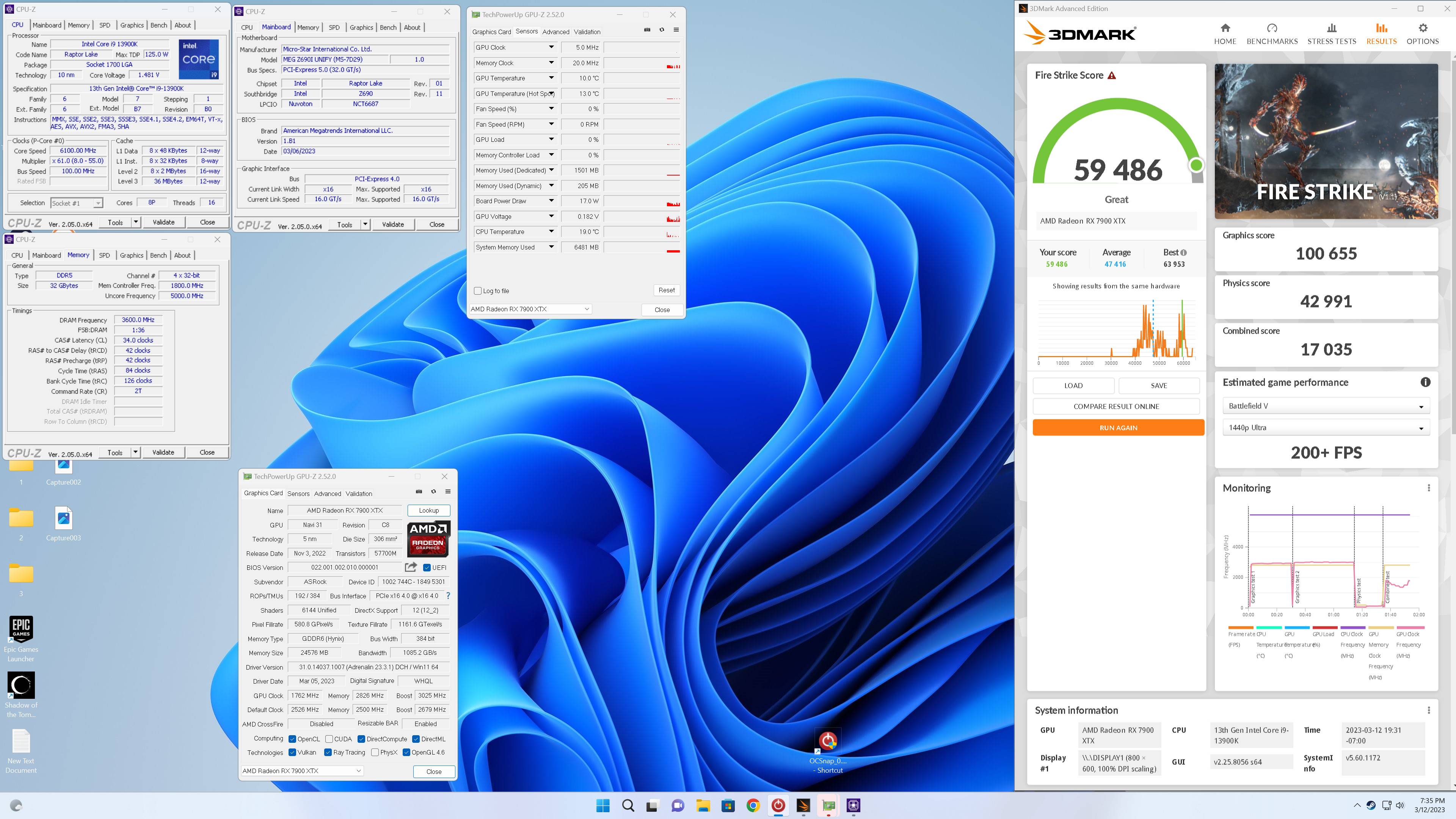The width and height of the screenshot is (1456, 819).
Task: Toggle the Log to file checkbox
Action: pos(478,290)
